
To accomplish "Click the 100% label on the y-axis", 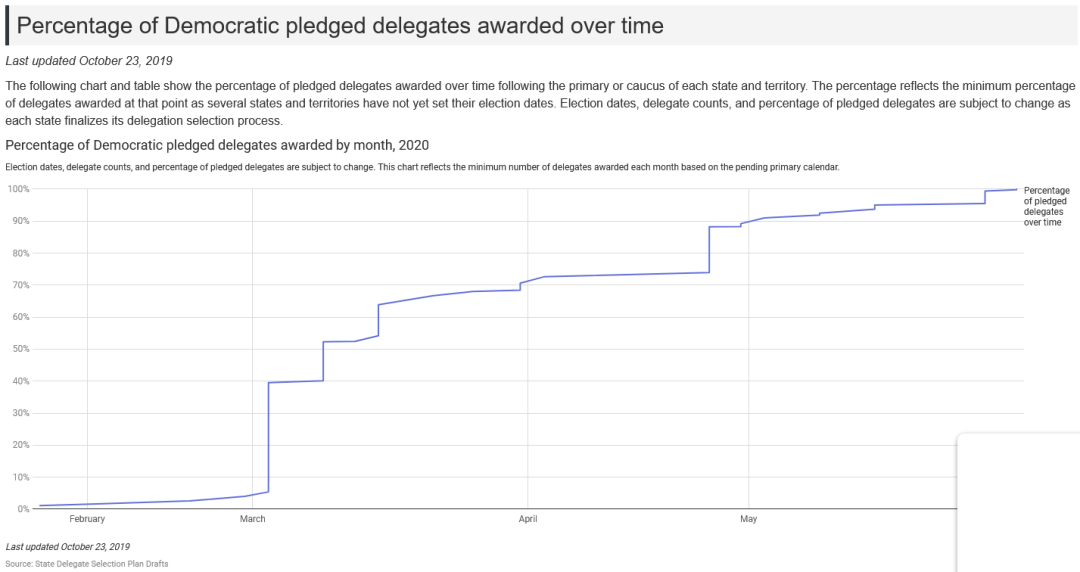I will point(18,189).
